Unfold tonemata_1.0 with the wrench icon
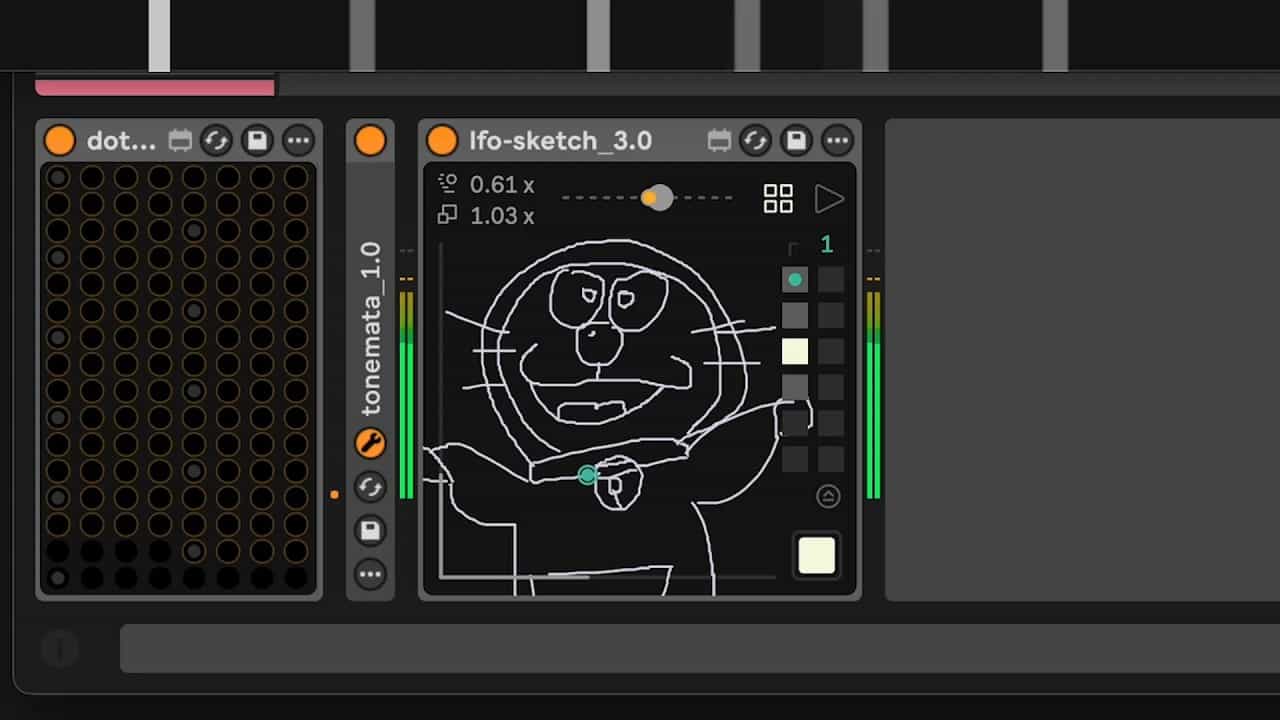Image resolution: width=1280 pixels, height=720 pixels. point(370,443)
